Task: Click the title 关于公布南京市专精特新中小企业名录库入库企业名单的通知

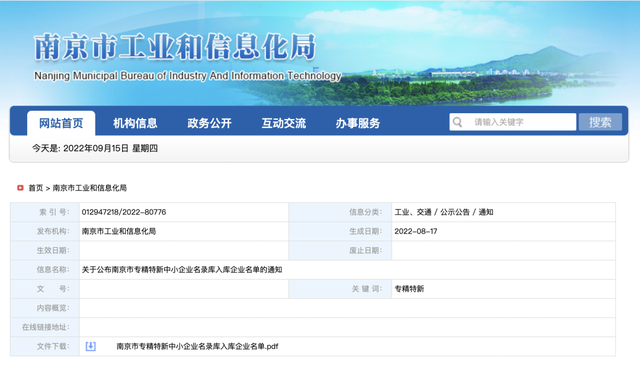Action: pos(182,269)
